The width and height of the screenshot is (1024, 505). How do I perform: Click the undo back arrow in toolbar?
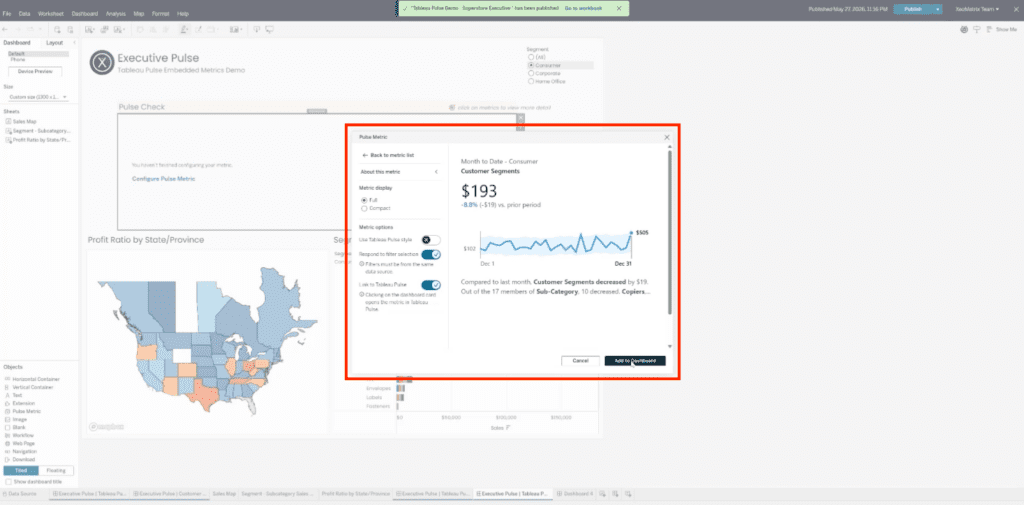(x=6, y=29)
